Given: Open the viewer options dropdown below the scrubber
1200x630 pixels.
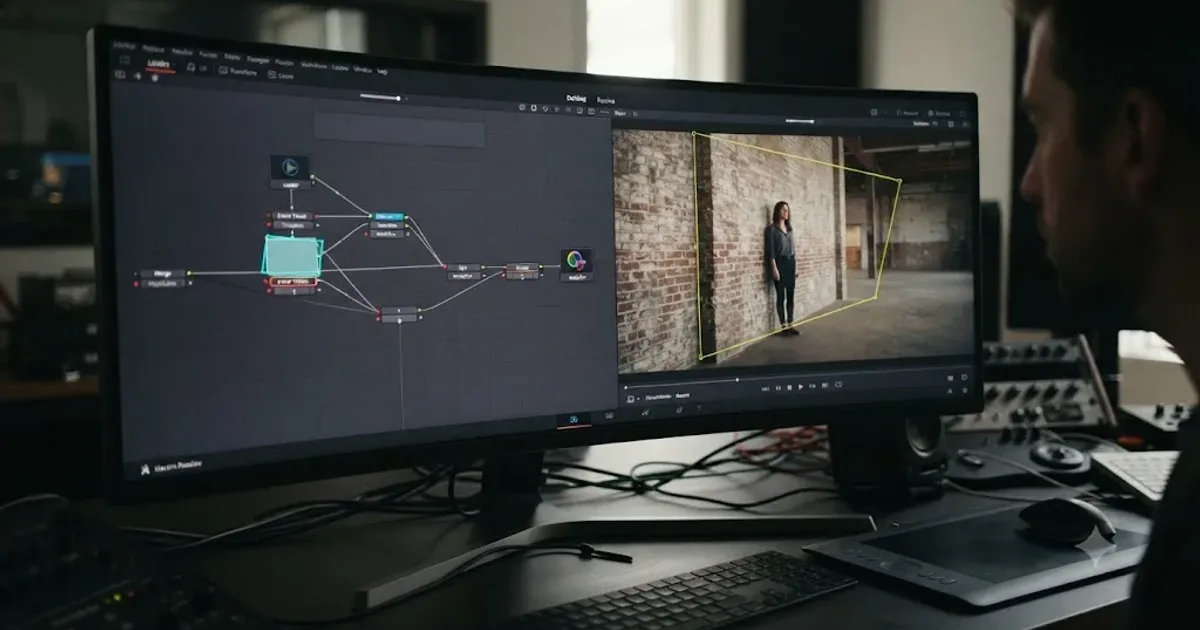Looking at the screenshot, I should coord(634,399).
